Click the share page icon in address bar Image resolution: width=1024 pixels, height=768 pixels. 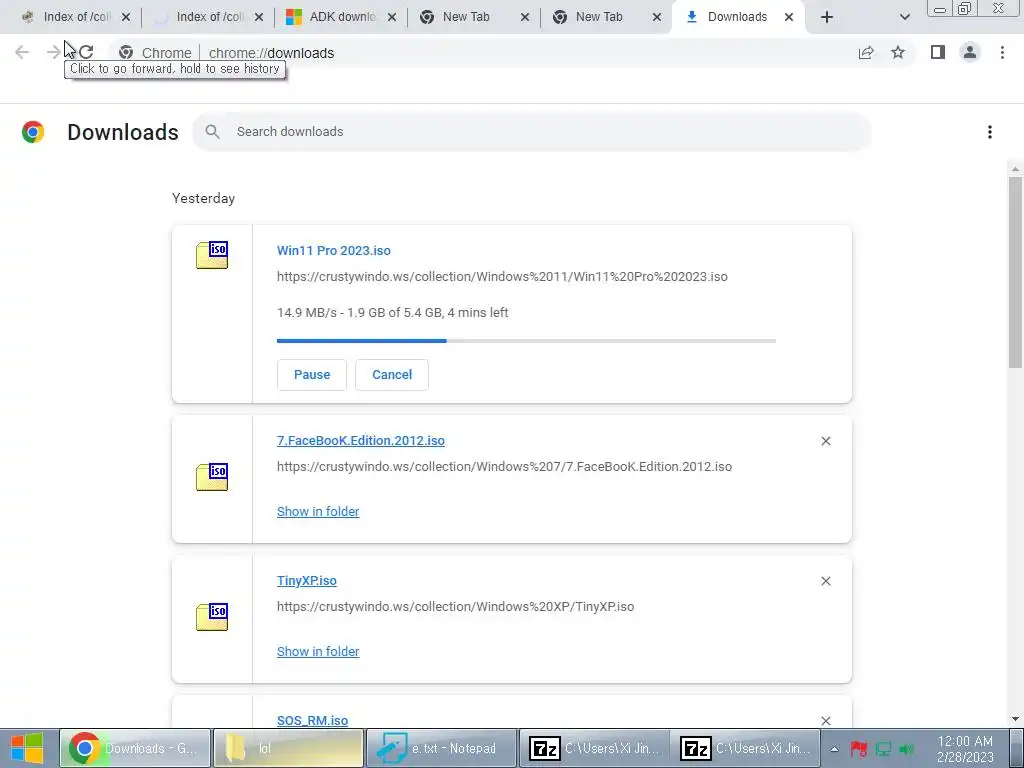pos(866,53)
